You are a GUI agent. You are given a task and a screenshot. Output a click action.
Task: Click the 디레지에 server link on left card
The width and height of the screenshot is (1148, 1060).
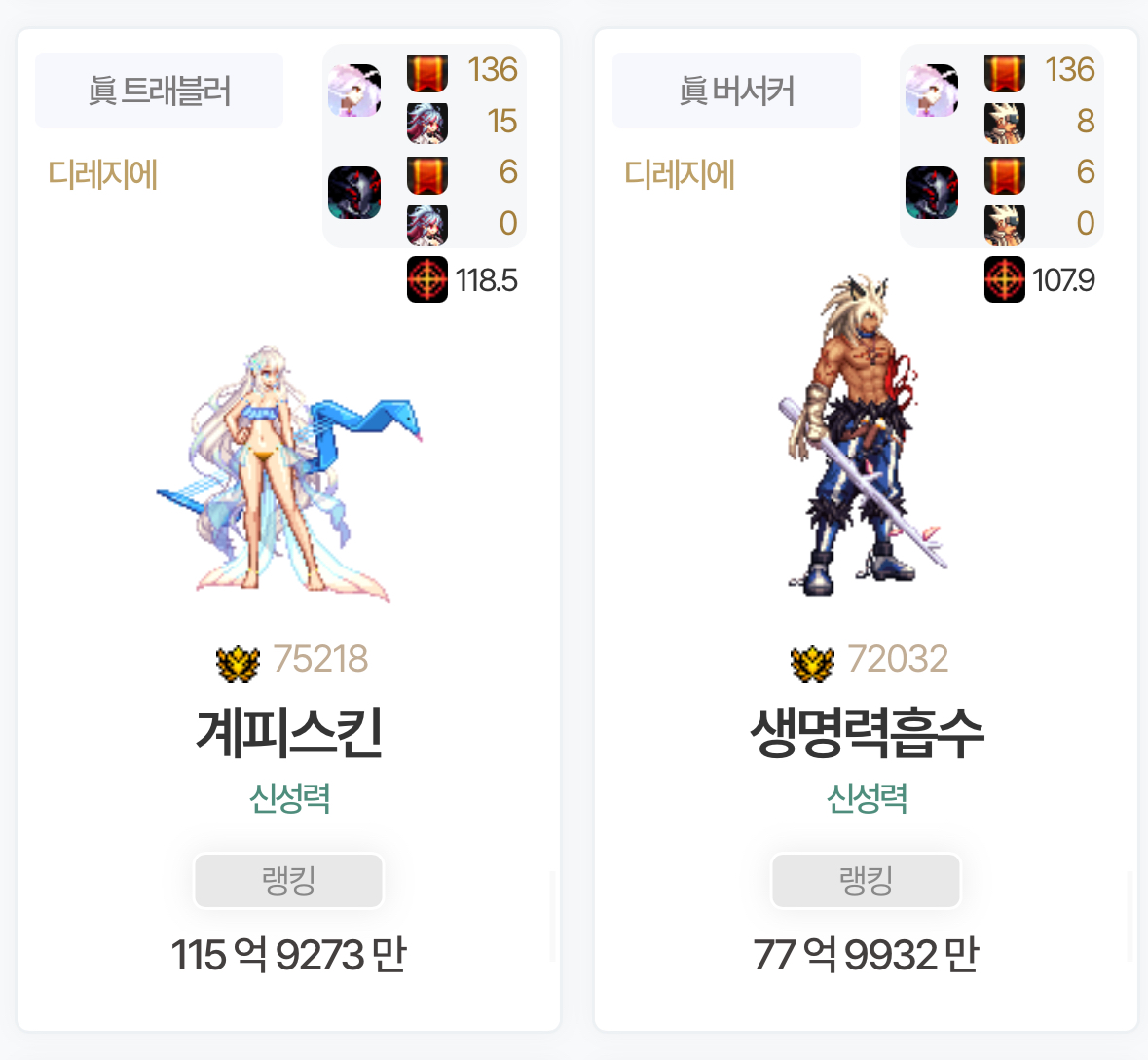(x=102, y=175)
